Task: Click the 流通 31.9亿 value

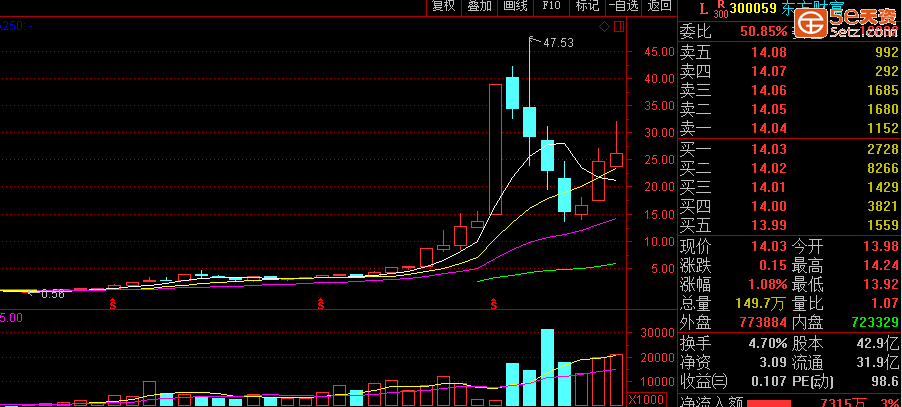Action: tap(878, 363)
